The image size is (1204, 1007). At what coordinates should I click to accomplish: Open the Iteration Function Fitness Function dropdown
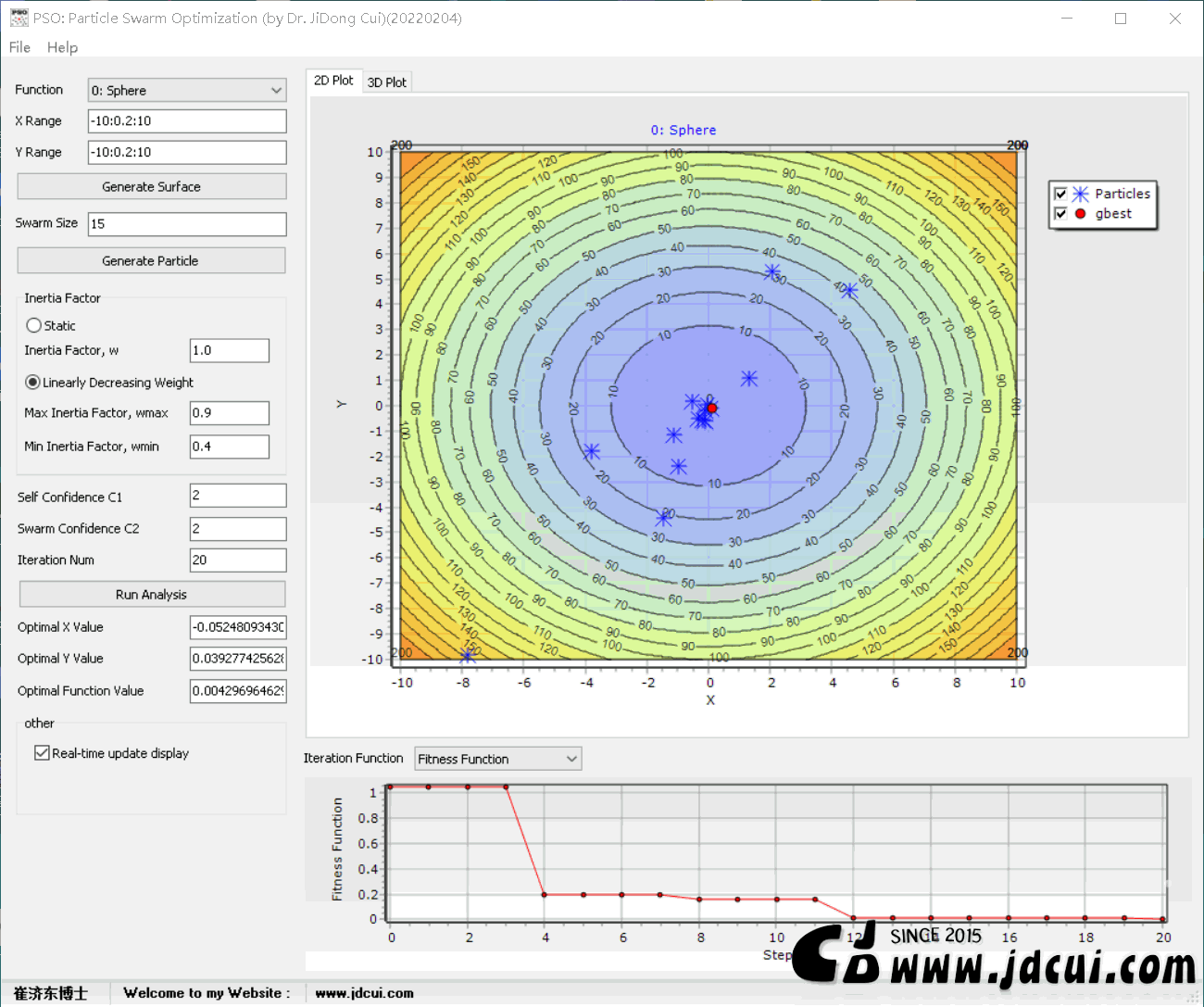click(x=498, y=759)
